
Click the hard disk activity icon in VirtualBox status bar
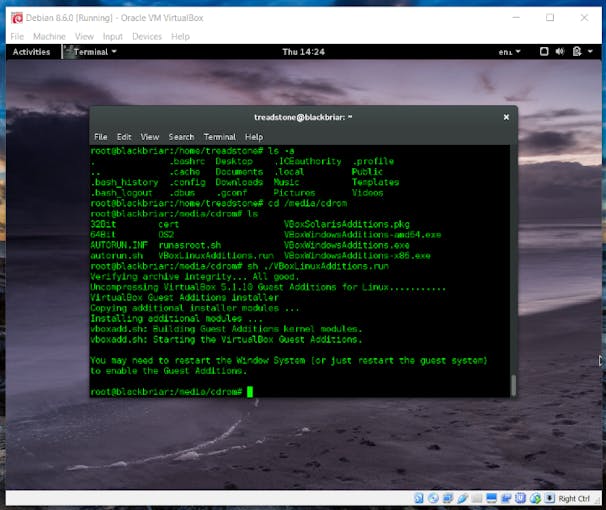(419, 498)
